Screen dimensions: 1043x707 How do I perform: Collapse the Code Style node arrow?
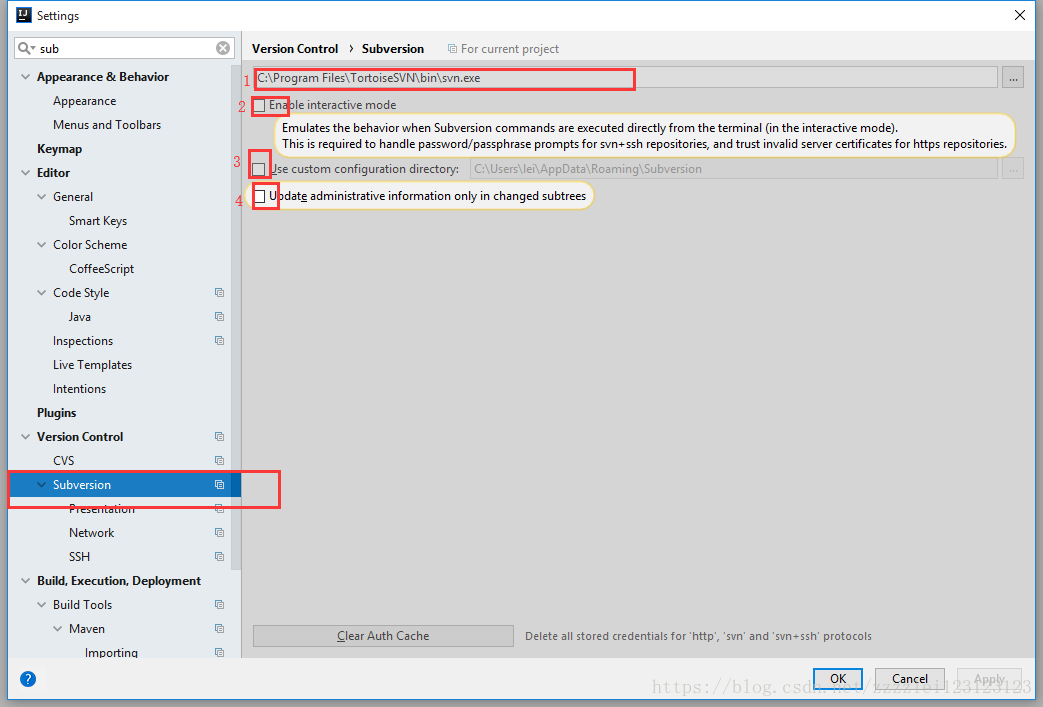point(41,293)
